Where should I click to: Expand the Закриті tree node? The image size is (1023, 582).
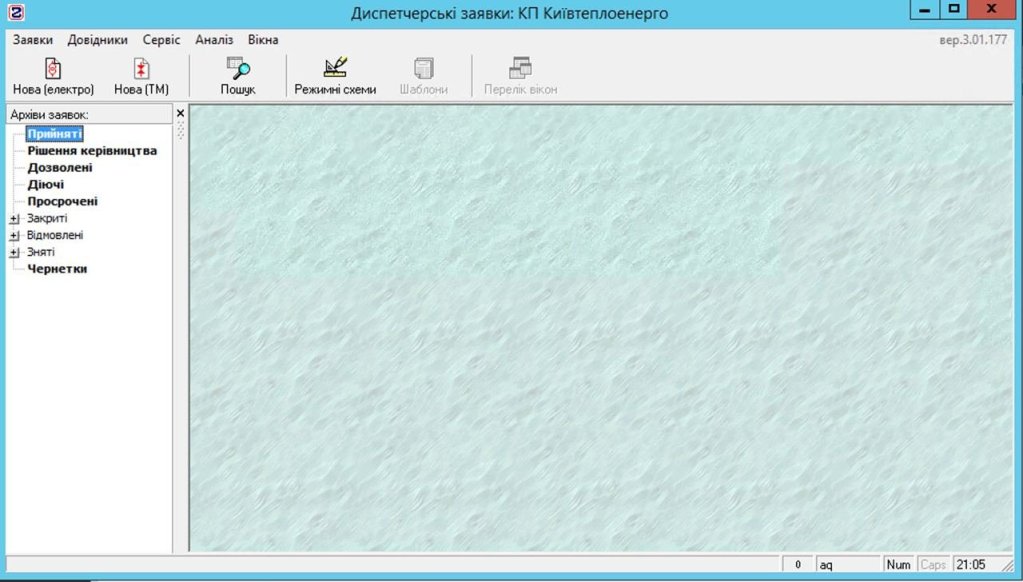pos(14,218)
